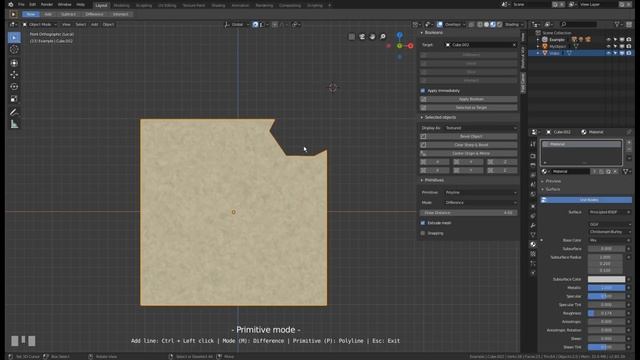This screenshot has width=640, height=360.
Task: Toggle selectable arrow for Example collection
Action: click(x=615, y=40)
